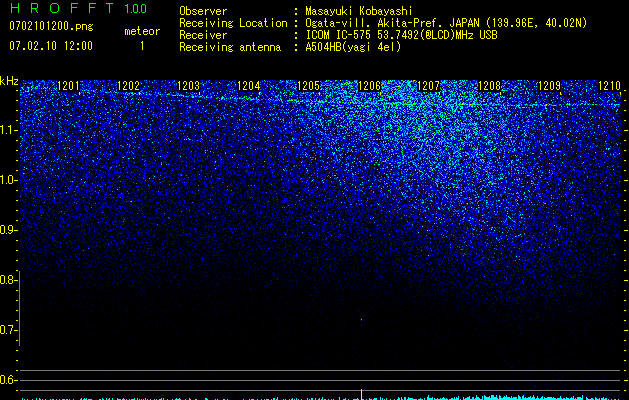Viewport: 629px width, 400px height.
Task: Click the Receiving Location label
Action: pyautogui.click(x=233, y=23)
